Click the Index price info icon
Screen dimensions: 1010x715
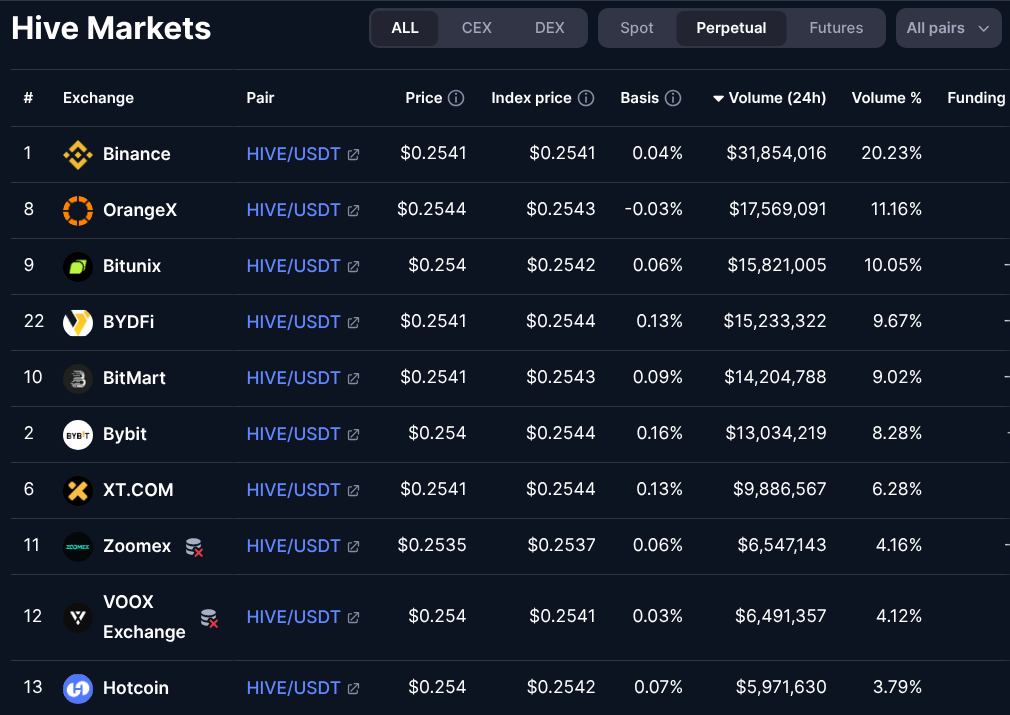click(x=586, y=98)
